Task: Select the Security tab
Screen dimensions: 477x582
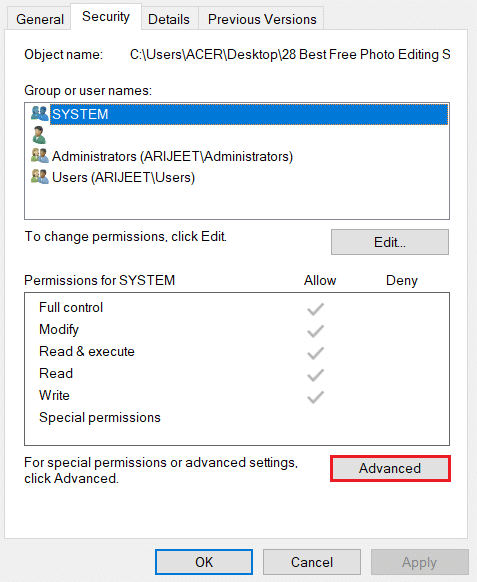Action: pos(106,17)
